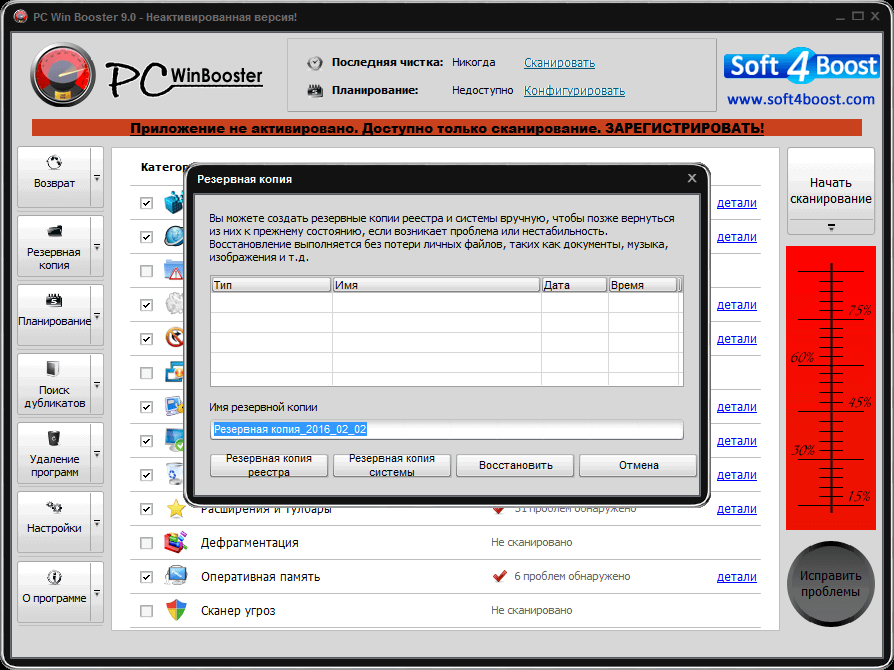Image resolution: width=894 pixels, height=670 pixels.
Task: Click Отмена in the backup dialog
Action: 639,465
